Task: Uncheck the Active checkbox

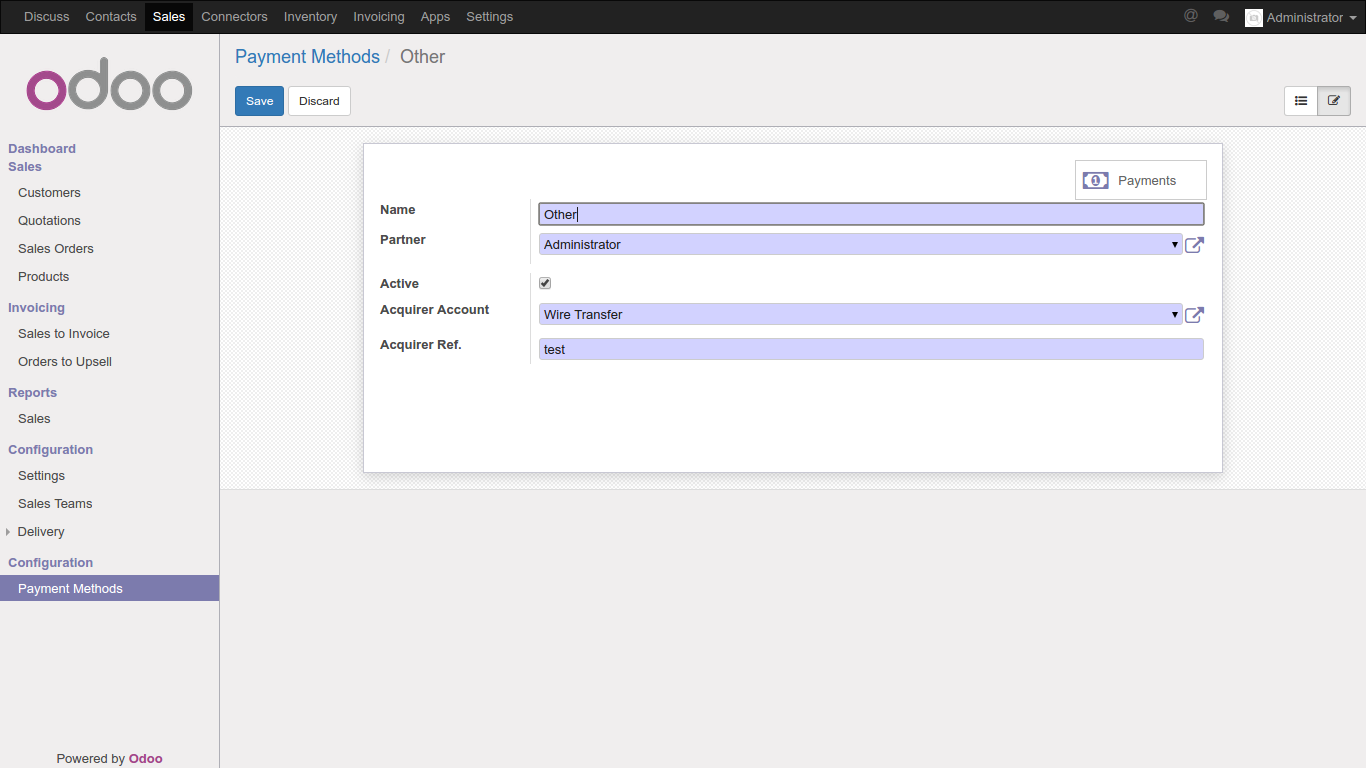Action: click(x=545, y=283)
